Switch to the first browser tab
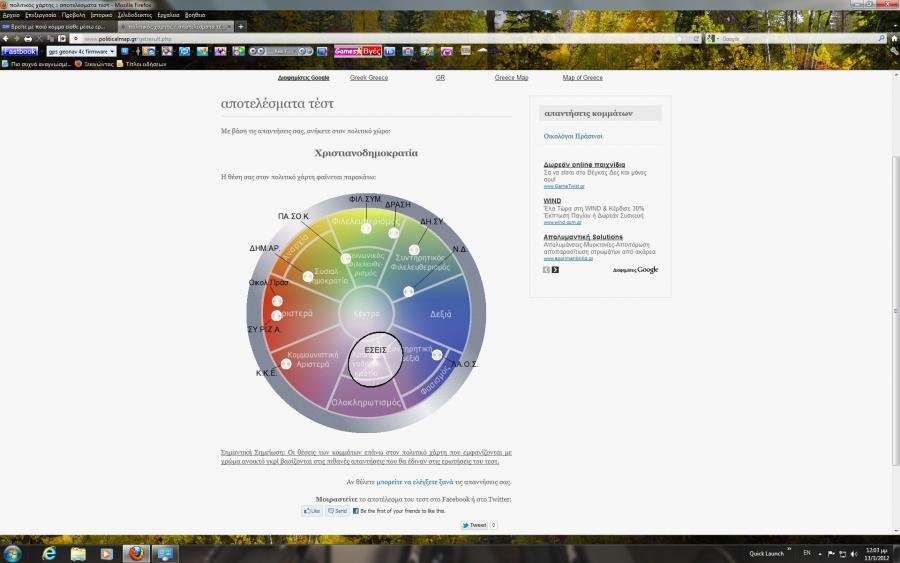 point(57,26)
